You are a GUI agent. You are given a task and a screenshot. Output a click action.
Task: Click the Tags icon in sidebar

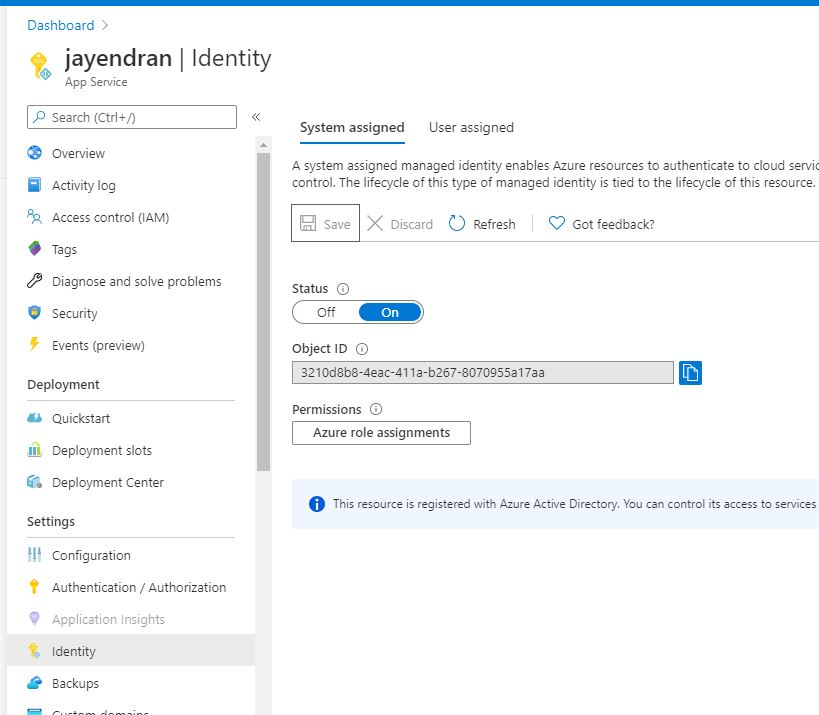pos(34,249)
